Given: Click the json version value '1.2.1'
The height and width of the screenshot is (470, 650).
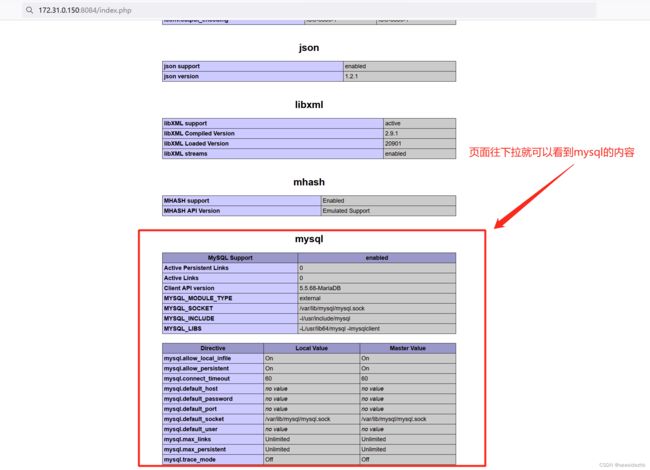Looking at the screenshot, I should click(400, 76).
